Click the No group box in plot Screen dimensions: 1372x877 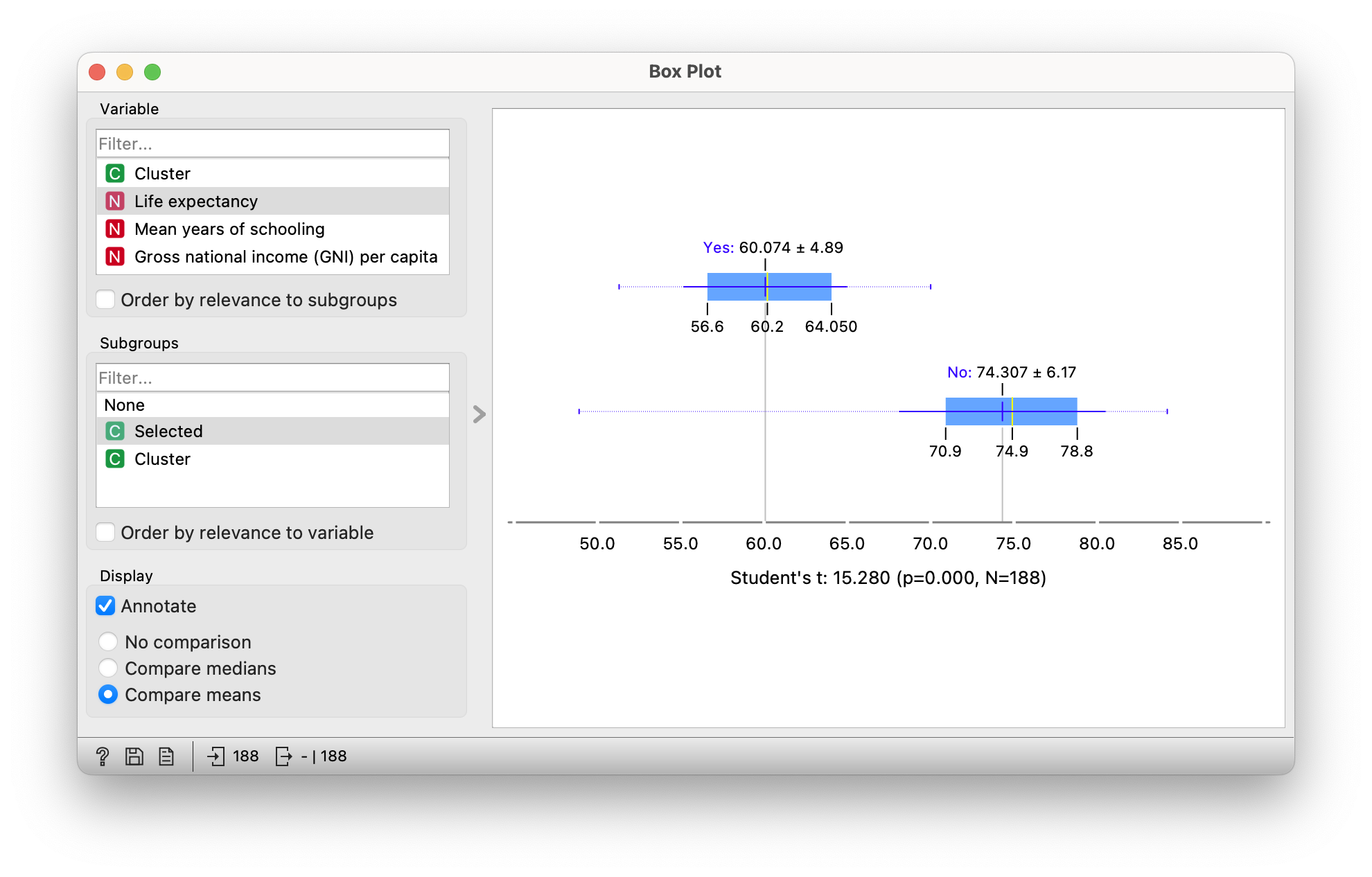(x=1011, y=411)
